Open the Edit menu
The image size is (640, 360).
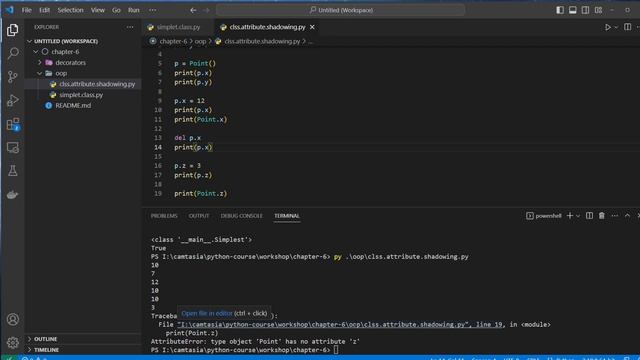coord(44,10)
